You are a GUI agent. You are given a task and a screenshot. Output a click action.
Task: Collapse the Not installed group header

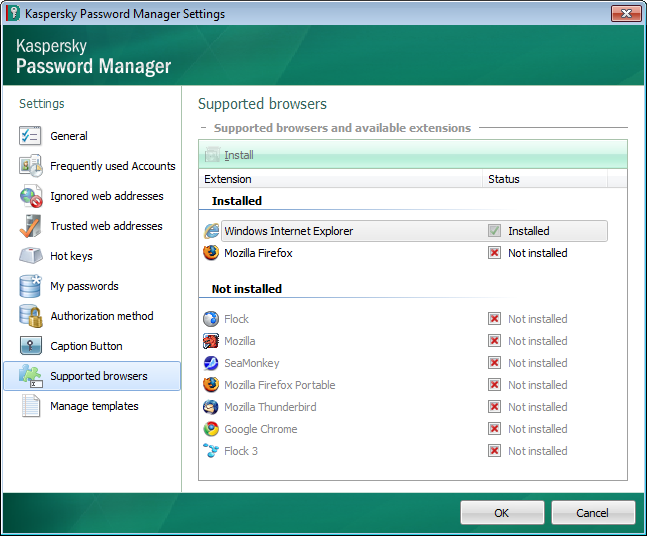coord(247,289)
